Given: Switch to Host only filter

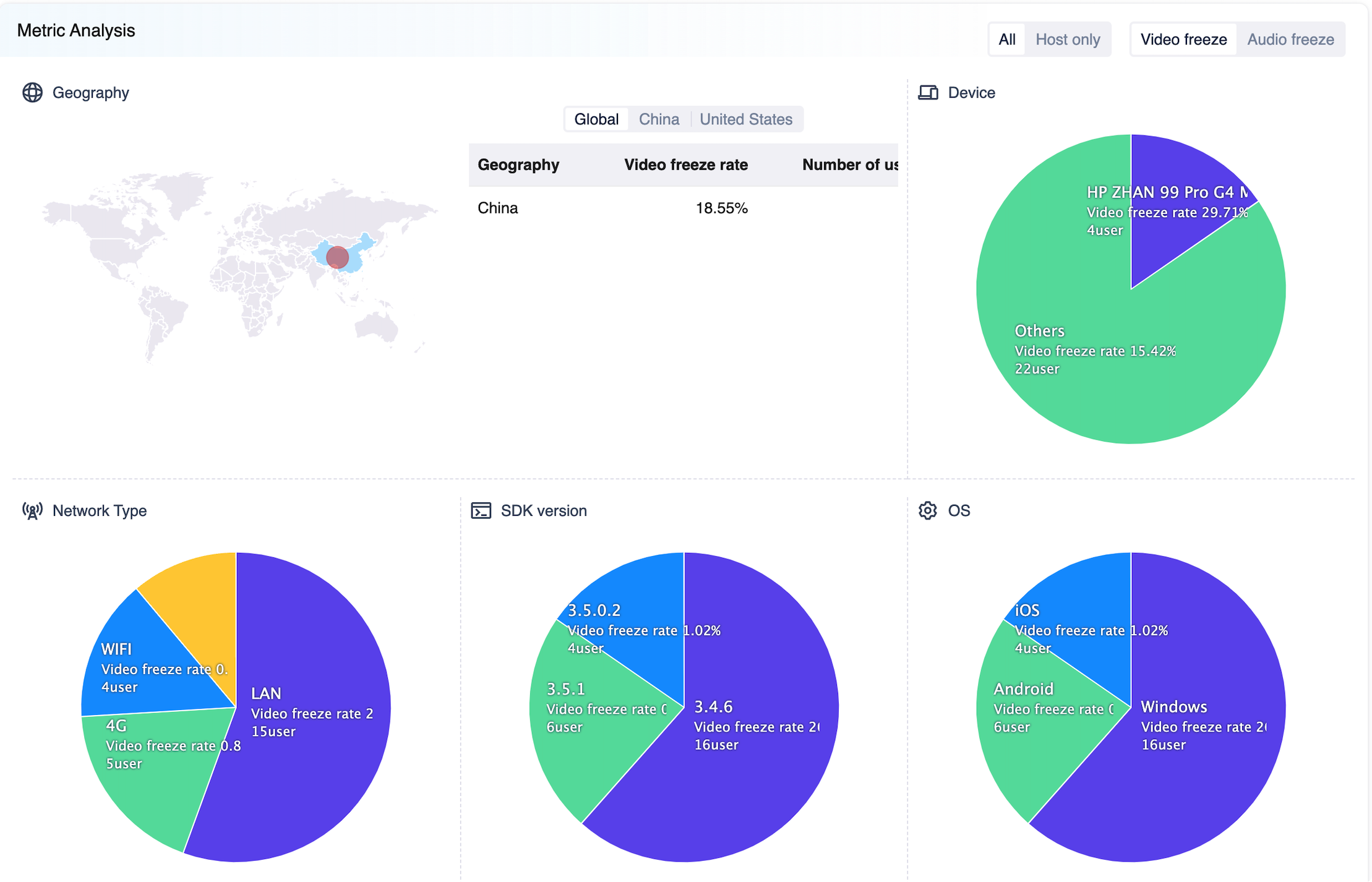Looking at the screenshot, I should [1068, 40].
